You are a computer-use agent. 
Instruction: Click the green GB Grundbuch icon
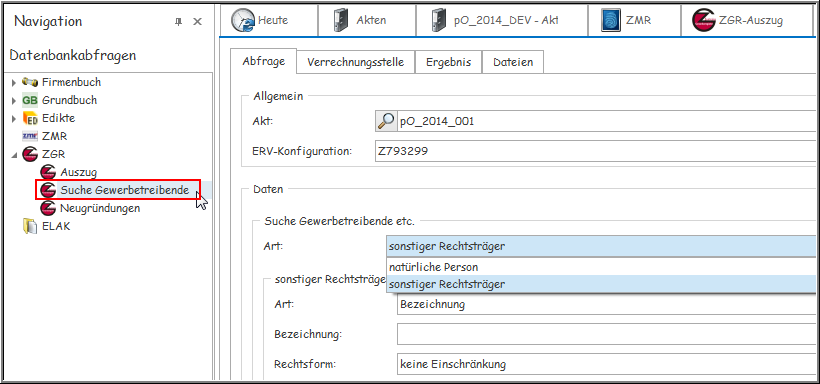coord(30,100)
